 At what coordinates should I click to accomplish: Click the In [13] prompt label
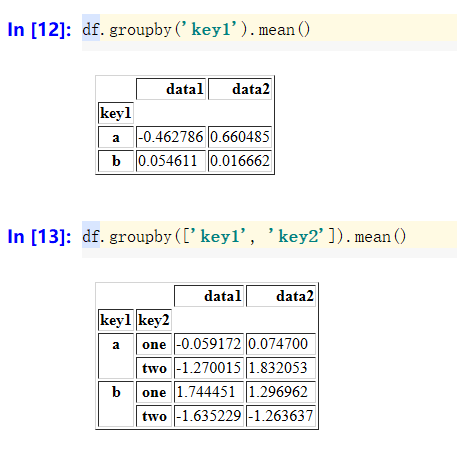click(x=39, y=237)
